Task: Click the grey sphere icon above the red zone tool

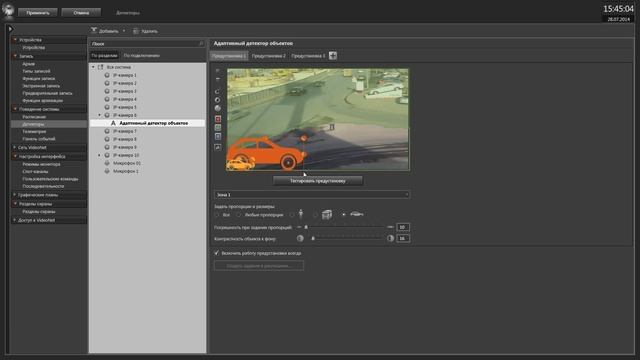Action: click(x=218, y=108)
